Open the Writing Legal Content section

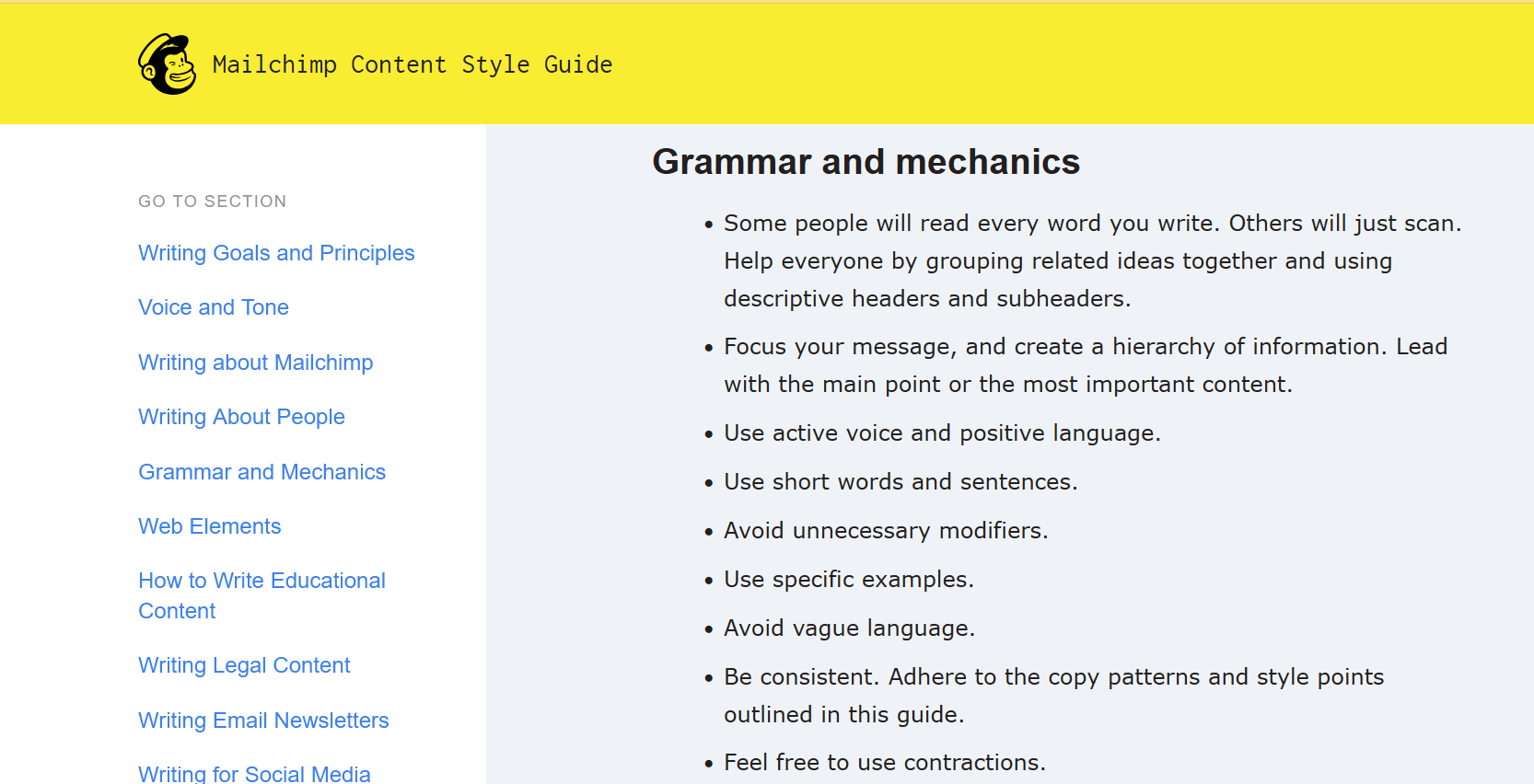[x=244, y=665]
